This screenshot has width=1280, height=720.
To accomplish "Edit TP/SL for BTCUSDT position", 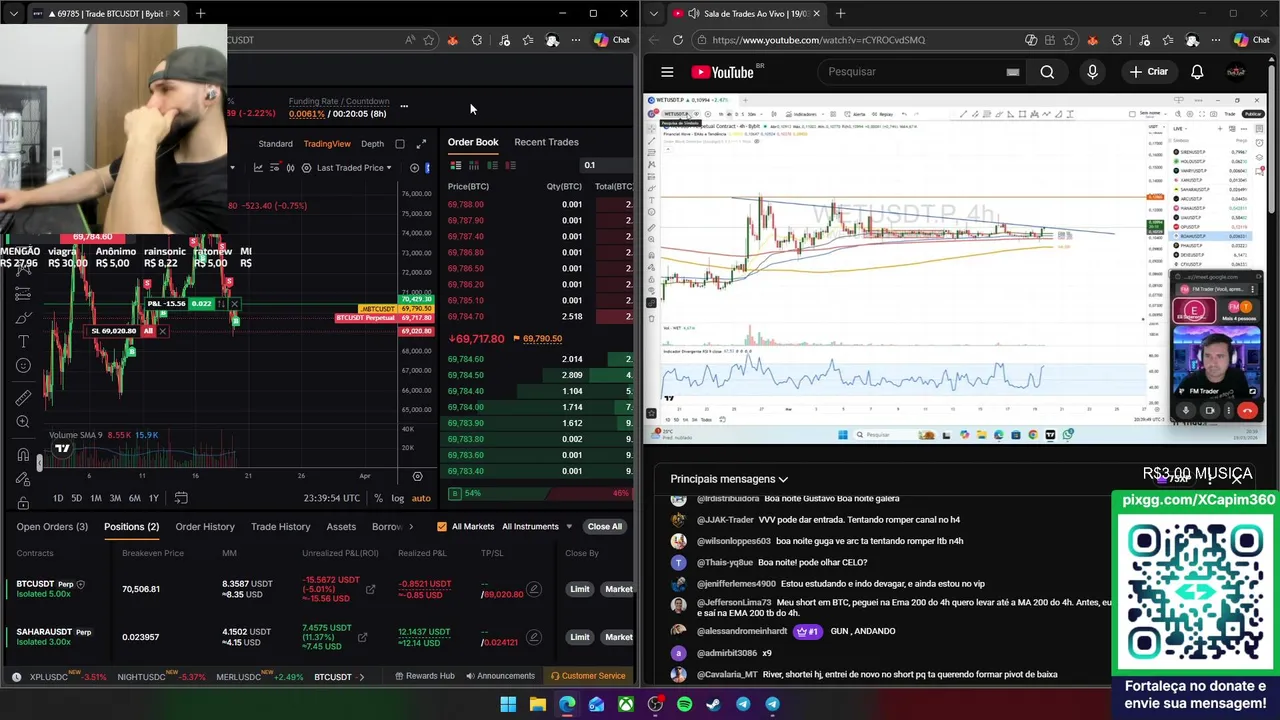I will pos(534,589).
